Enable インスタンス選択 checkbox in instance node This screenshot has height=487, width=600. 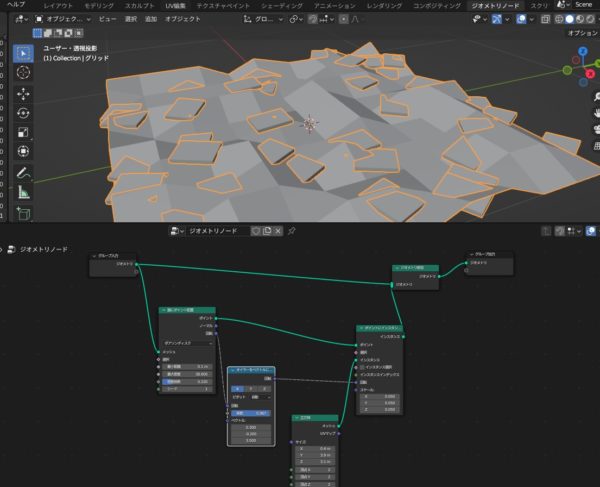click(x=362, y=368)
